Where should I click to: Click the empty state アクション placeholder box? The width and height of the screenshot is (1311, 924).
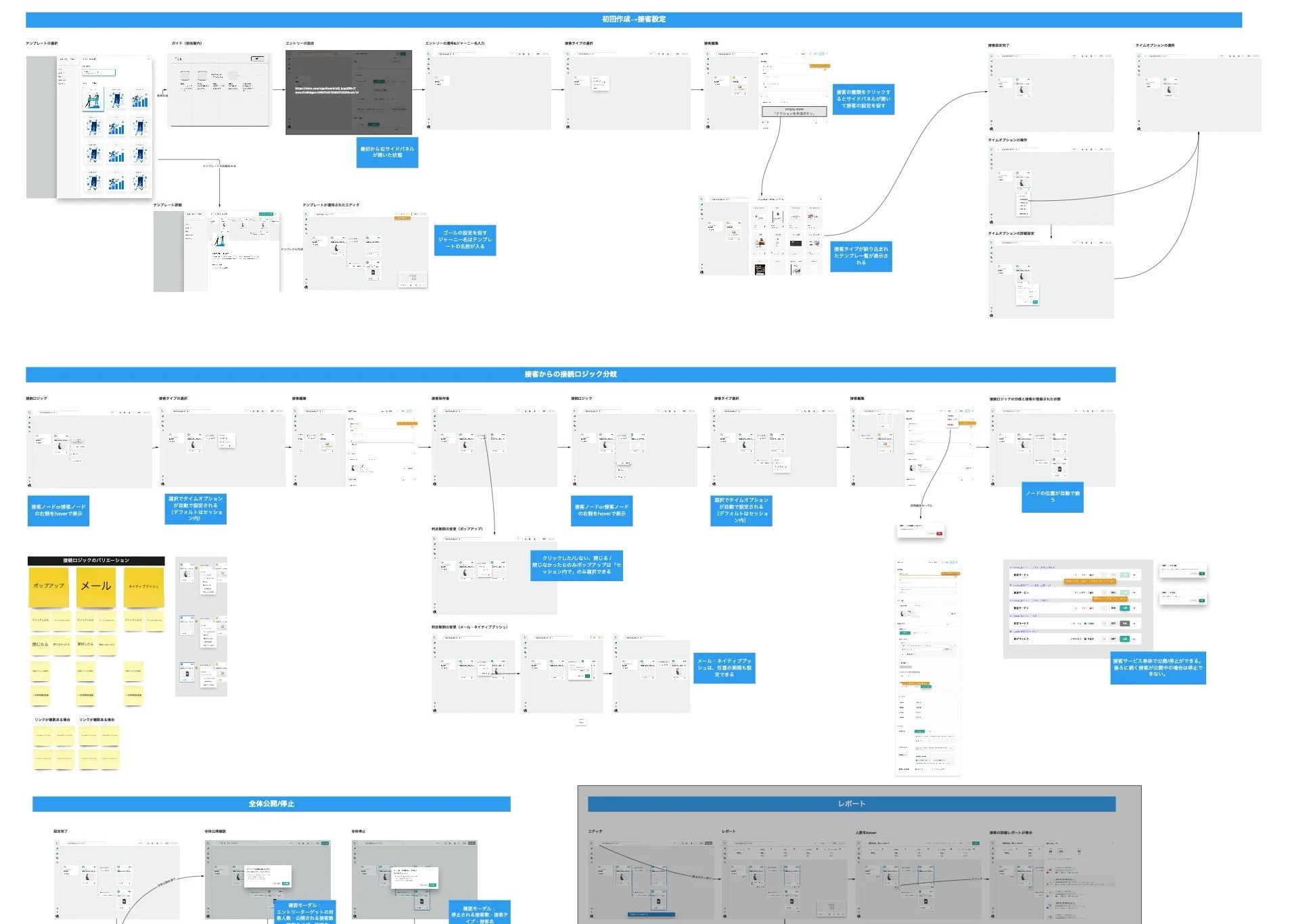794,112
